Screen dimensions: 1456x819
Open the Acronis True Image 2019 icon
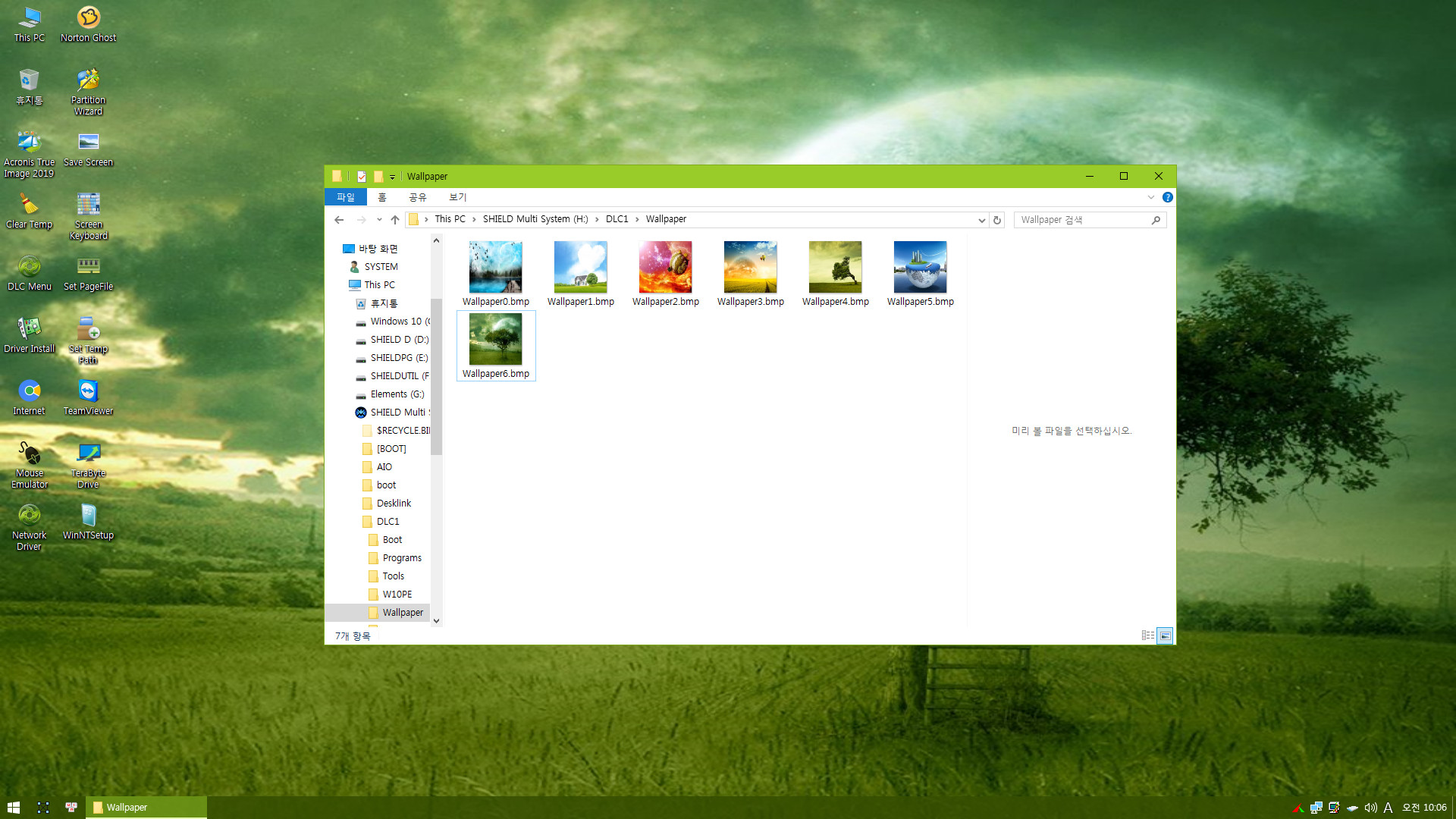(x=29, y=154)
